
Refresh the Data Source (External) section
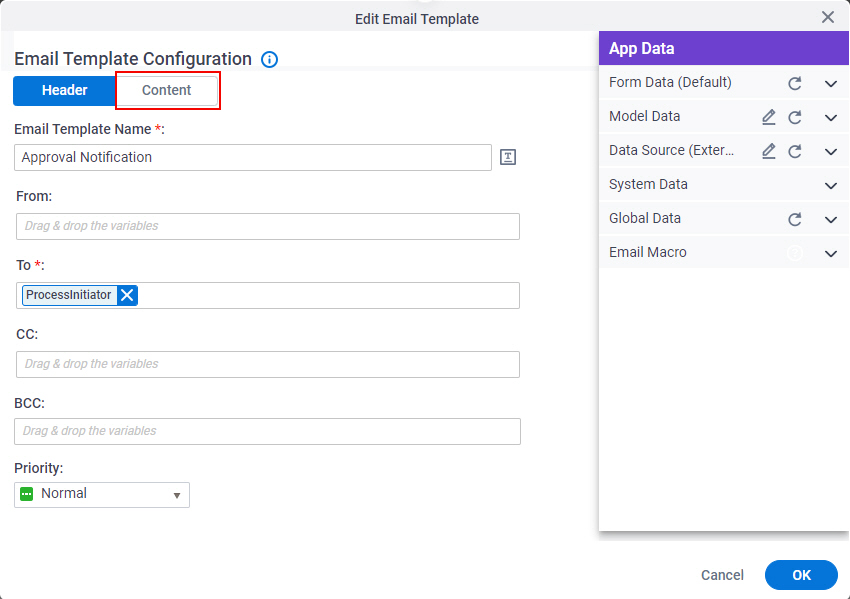tap(795, 151)
